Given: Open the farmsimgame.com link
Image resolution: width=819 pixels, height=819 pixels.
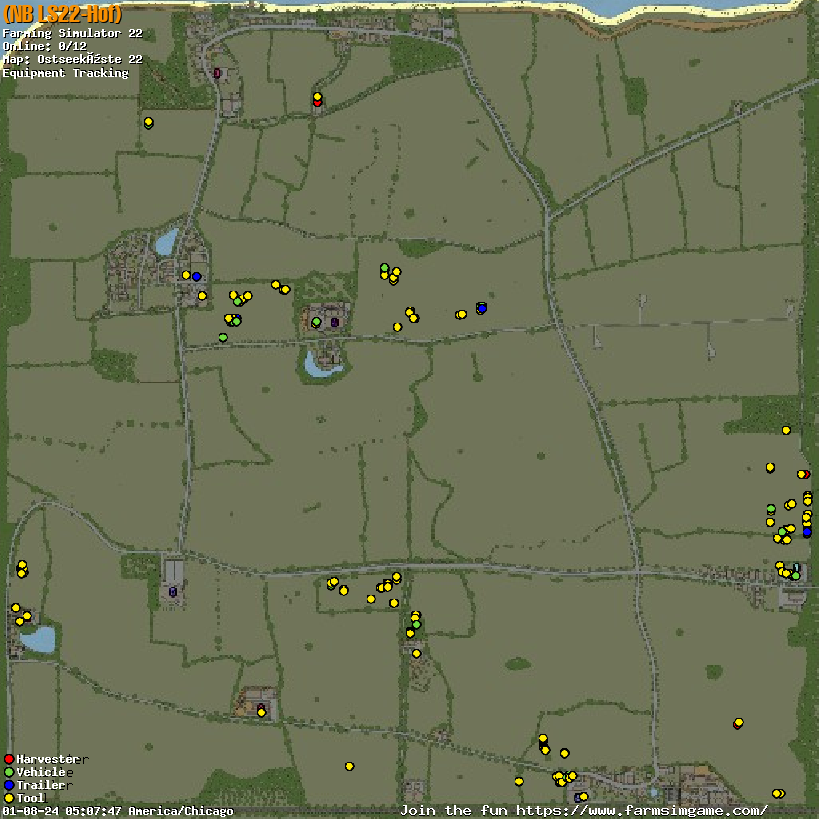Looking at the screenshot, I should (x=583, y=810).
